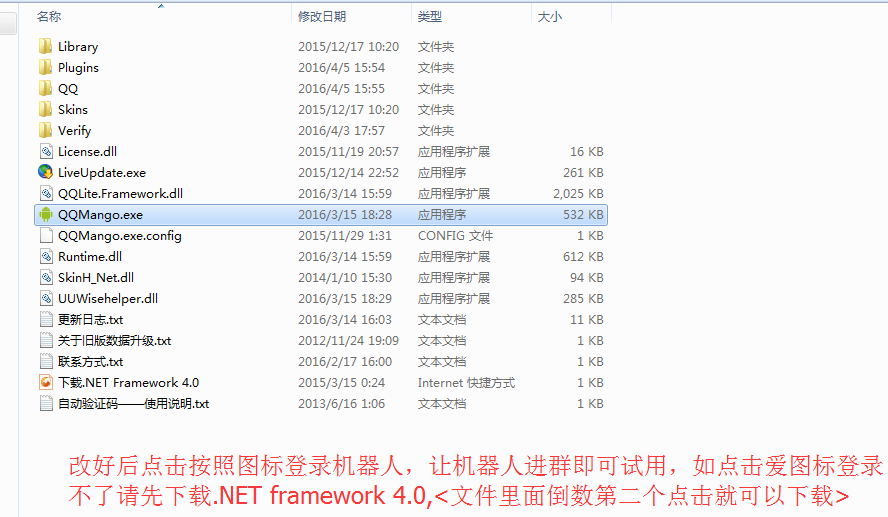Click the 2,025 KB size value
This screenshot has width=888, height=517.
[578, 193]
